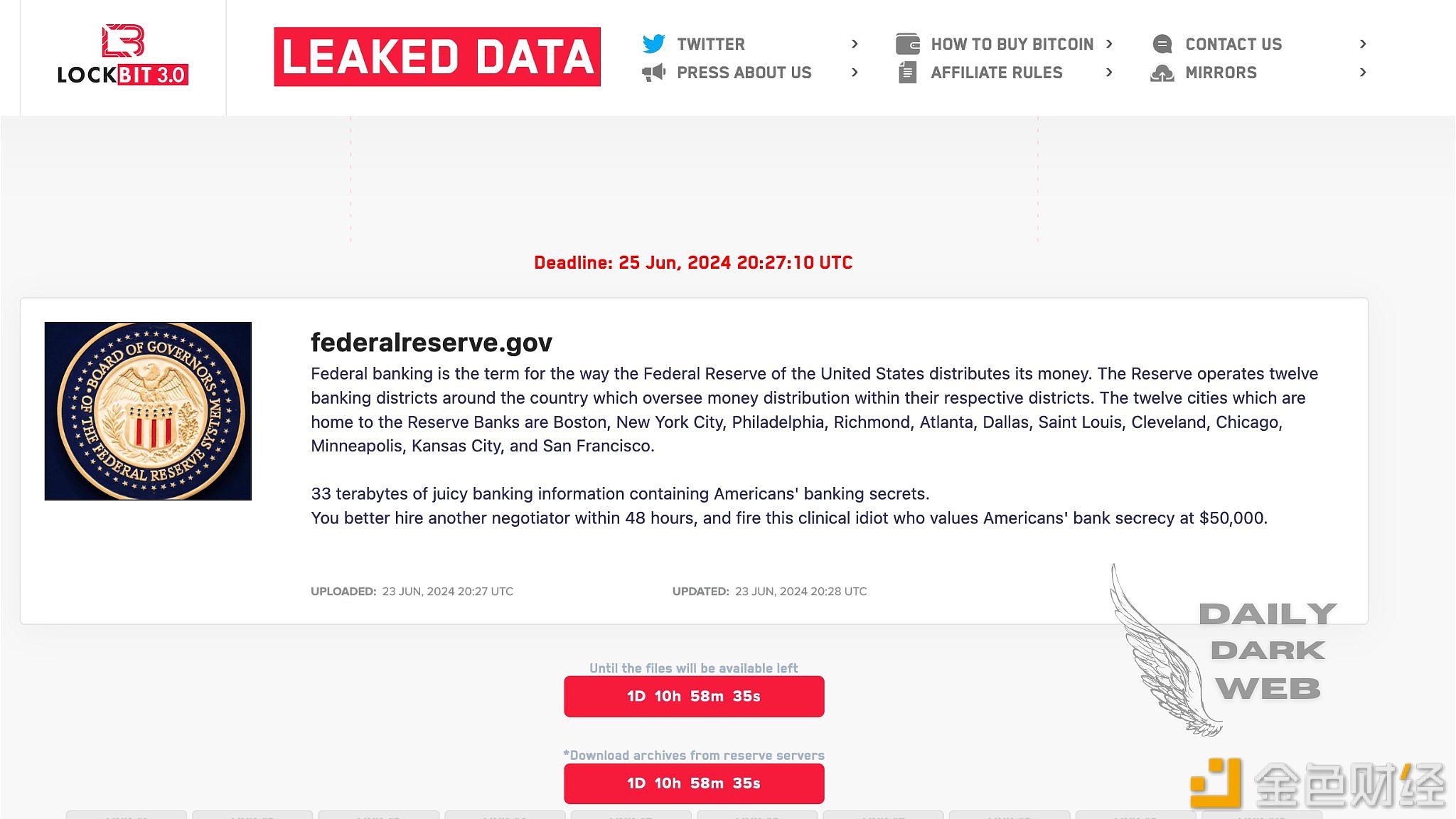Open the TWITTER dropdown expander
1456x819 pixels.
(x=857, y=44)
